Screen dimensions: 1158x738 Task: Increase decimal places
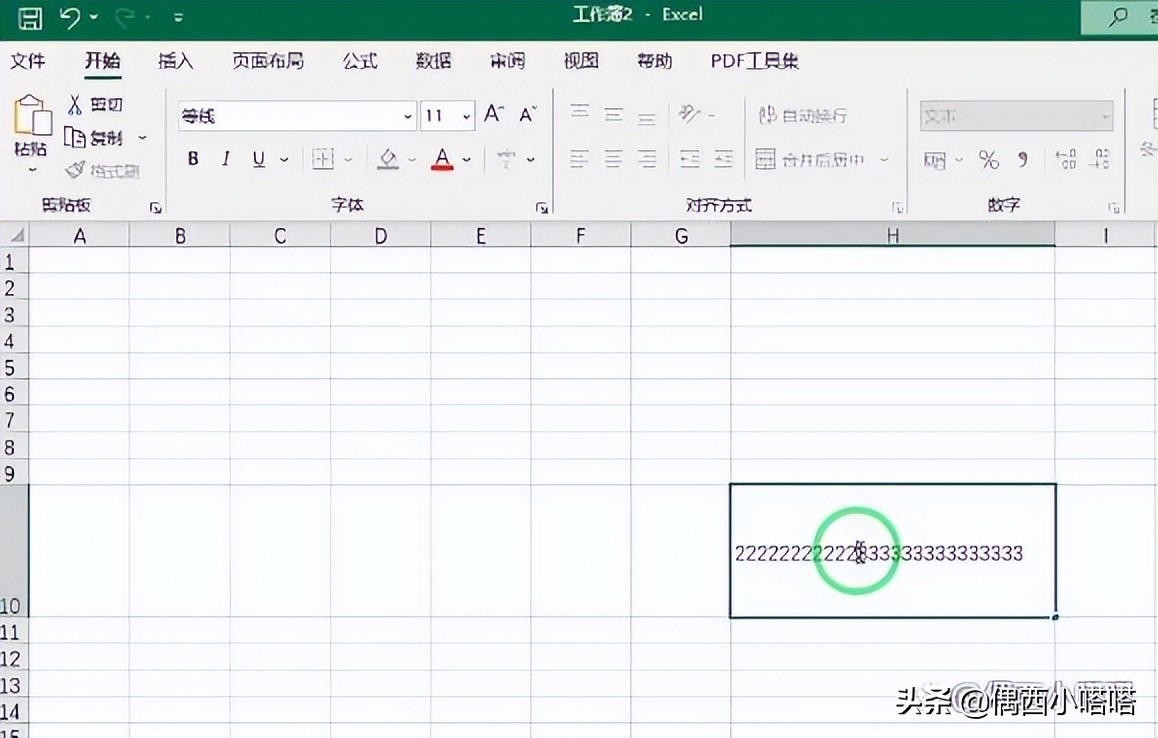1065,158
